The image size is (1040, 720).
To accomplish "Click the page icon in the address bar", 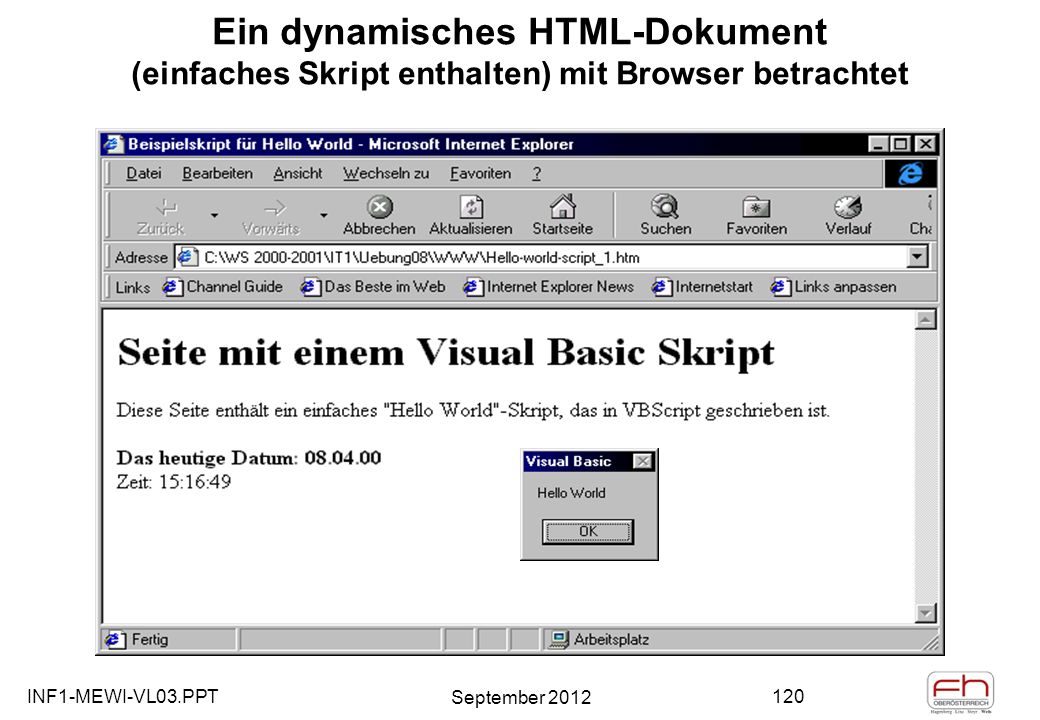I will [x=187, y=257].
